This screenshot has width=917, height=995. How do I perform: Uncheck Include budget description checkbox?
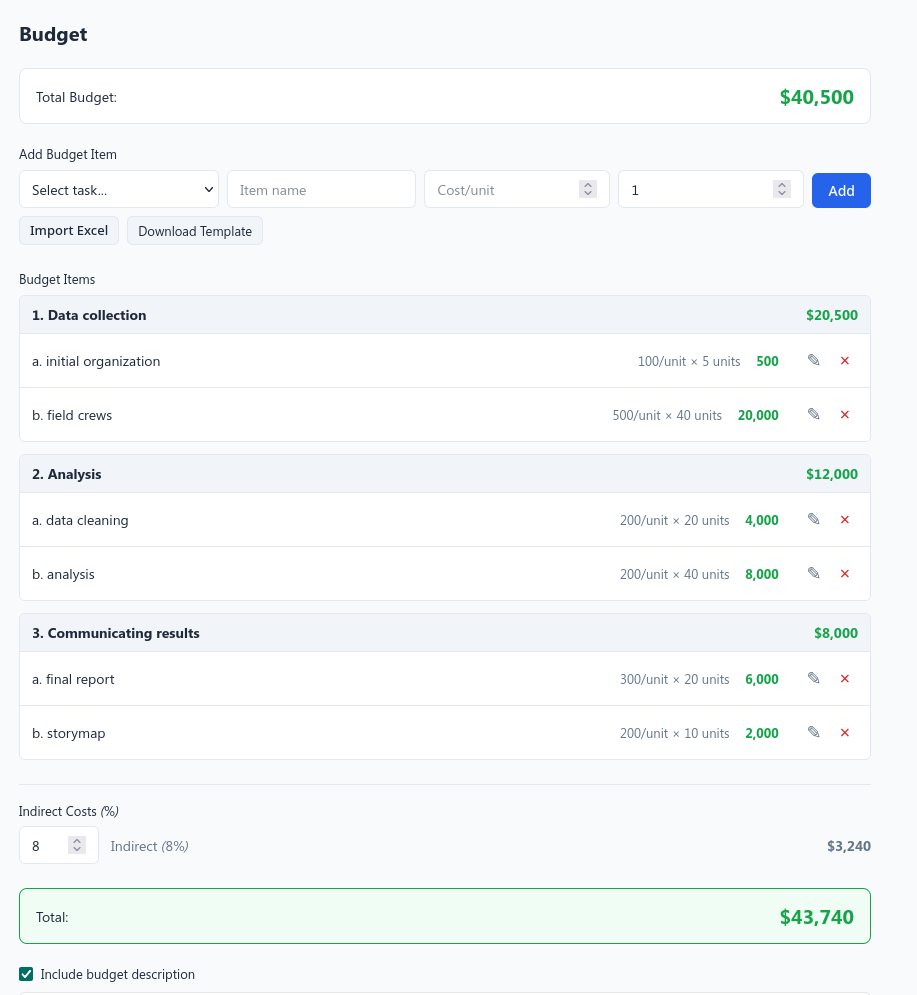(x=26, y=974)
